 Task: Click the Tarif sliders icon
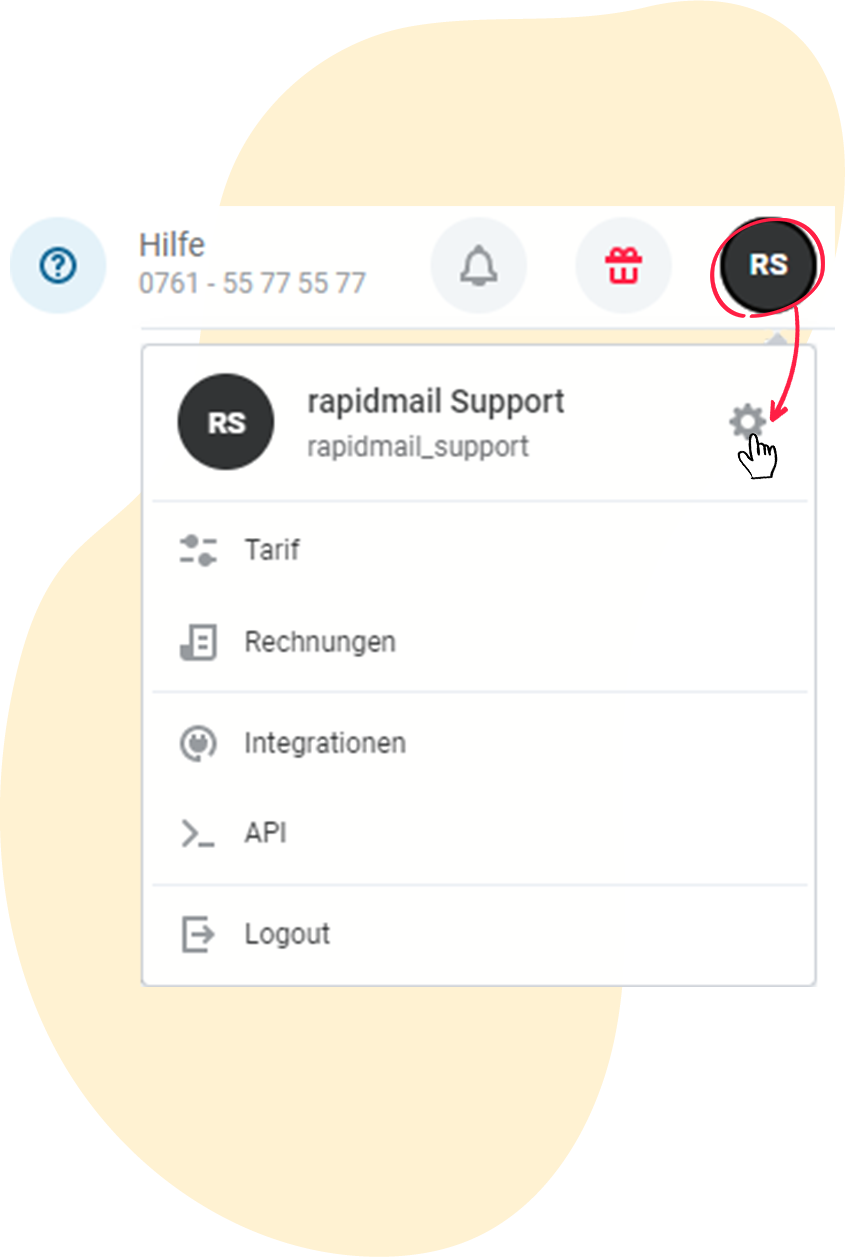click(x=198, y=550)
